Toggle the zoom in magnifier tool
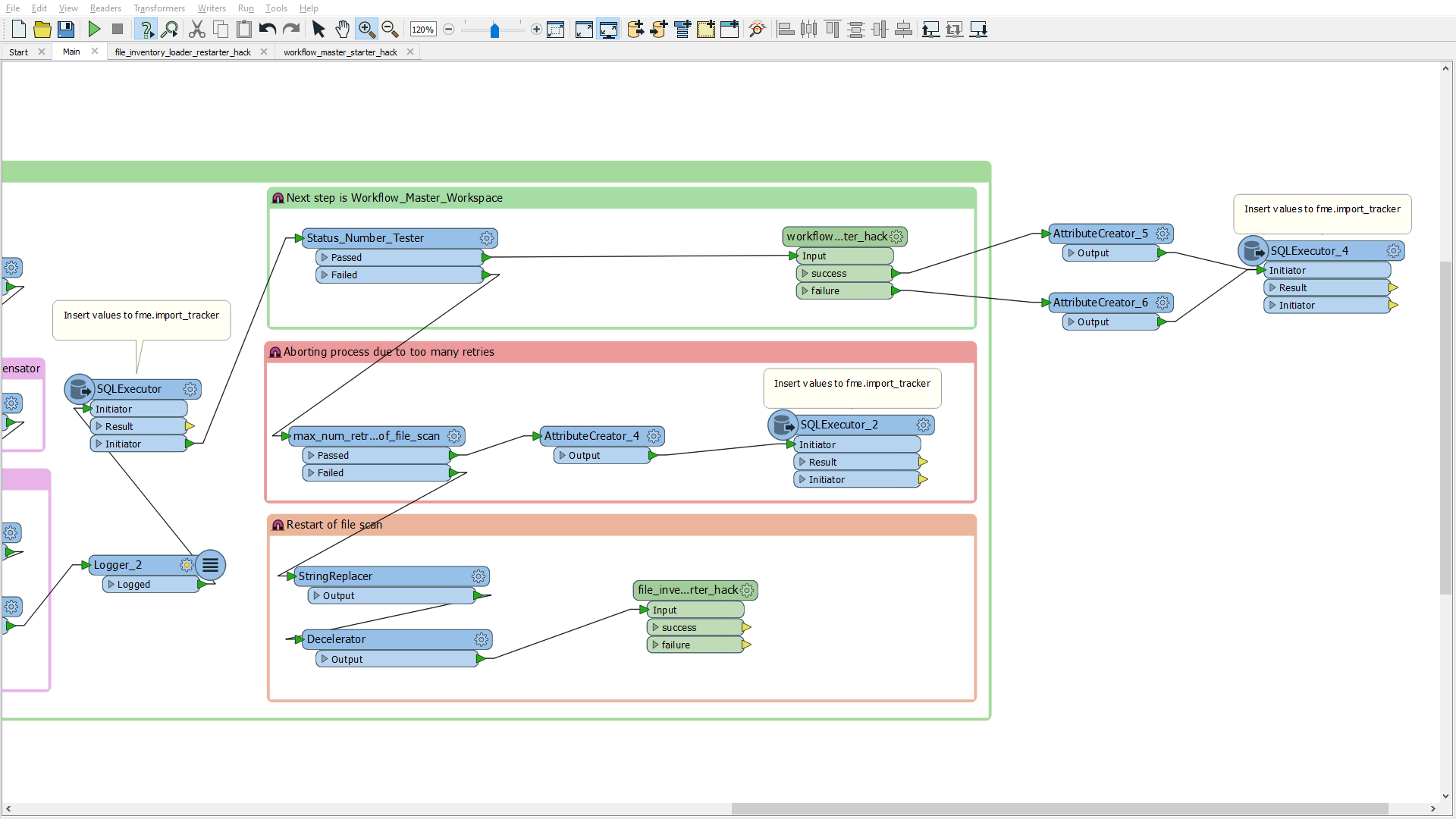 (366, 30)
